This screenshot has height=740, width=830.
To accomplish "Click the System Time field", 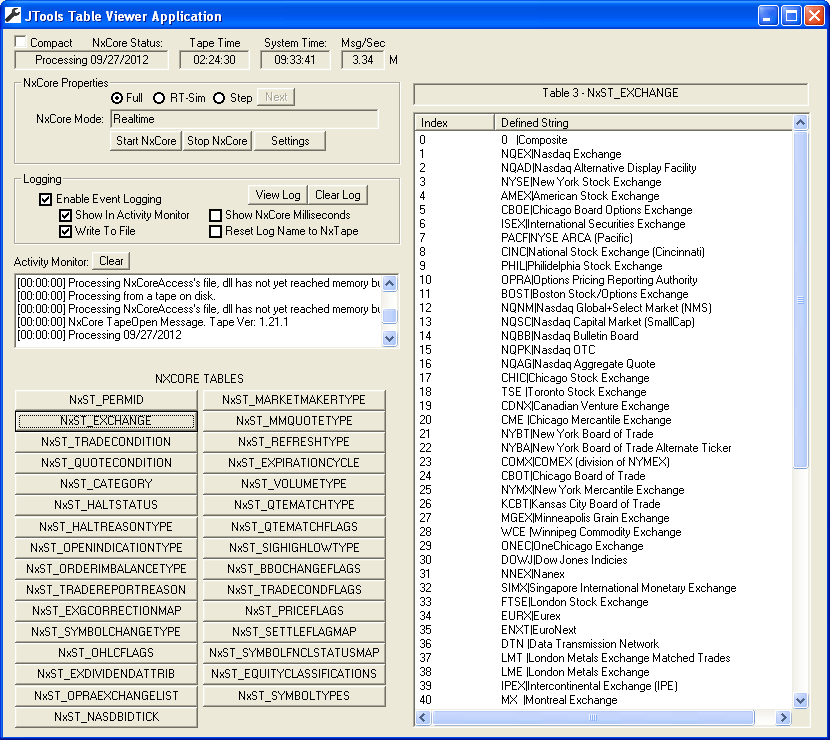I will (x=295, y=60).
